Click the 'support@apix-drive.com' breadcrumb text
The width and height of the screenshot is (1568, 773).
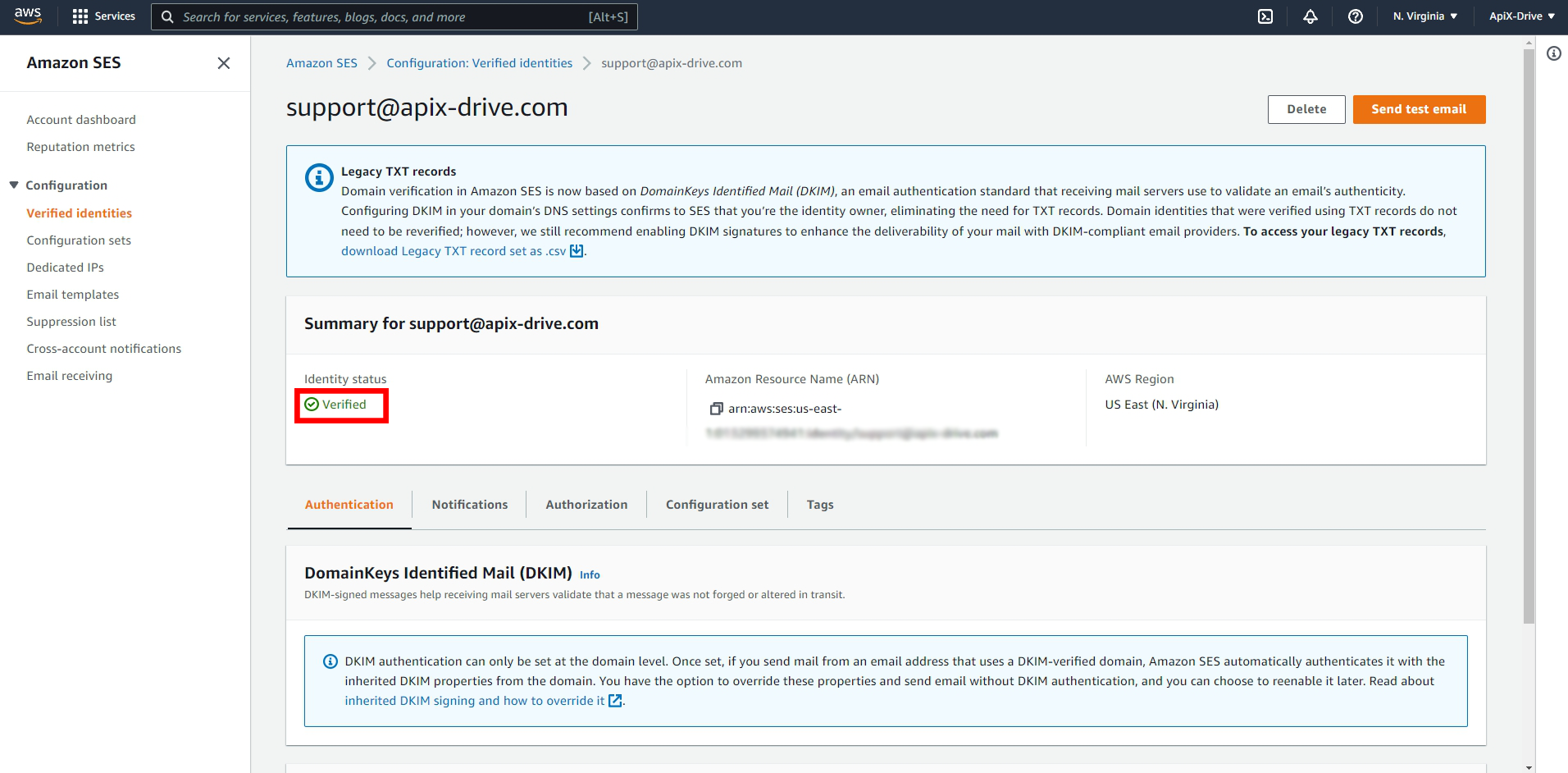pyautogui.click(x=672, y=63)
